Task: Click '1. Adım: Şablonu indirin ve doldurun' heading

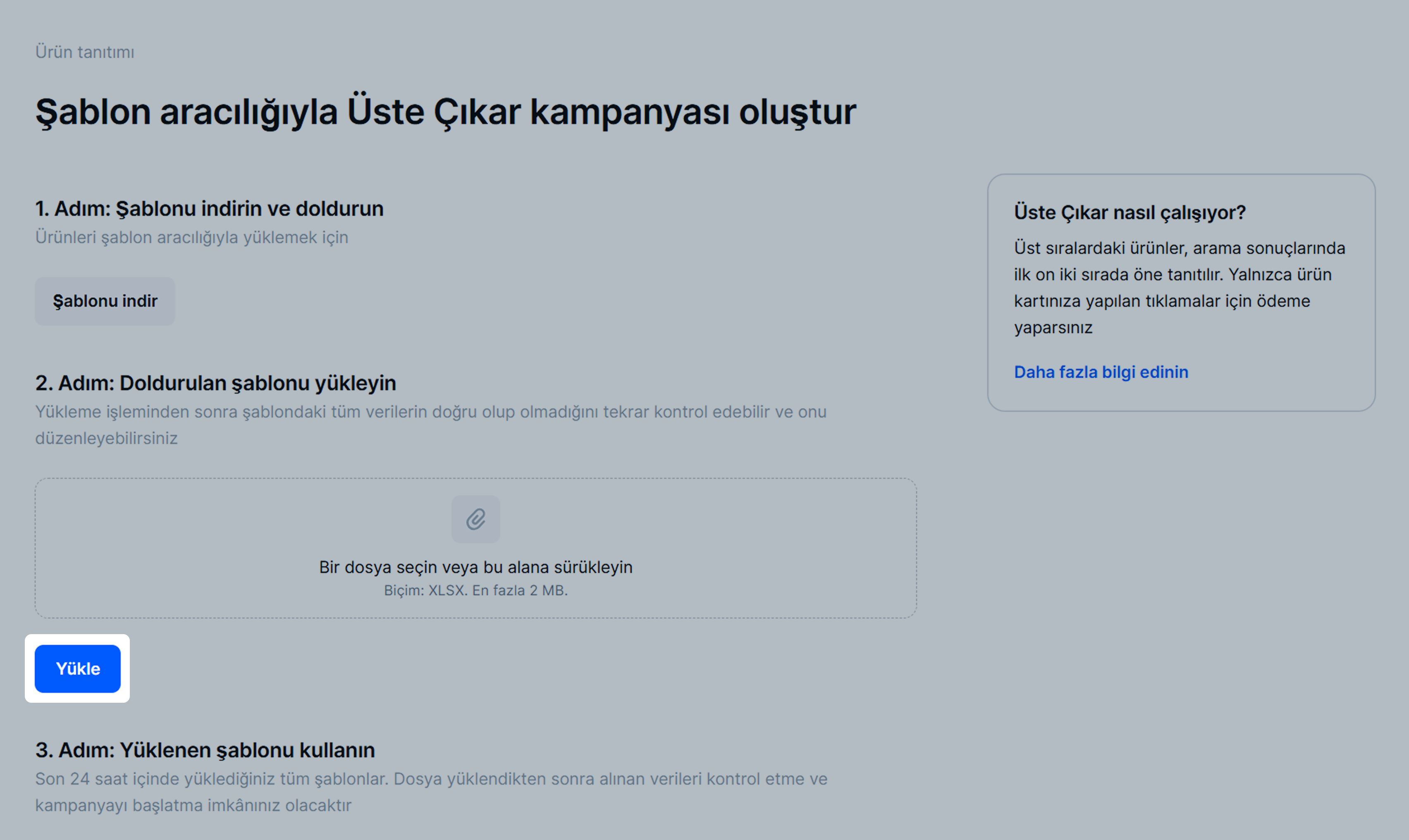Action: pos(210,209)
